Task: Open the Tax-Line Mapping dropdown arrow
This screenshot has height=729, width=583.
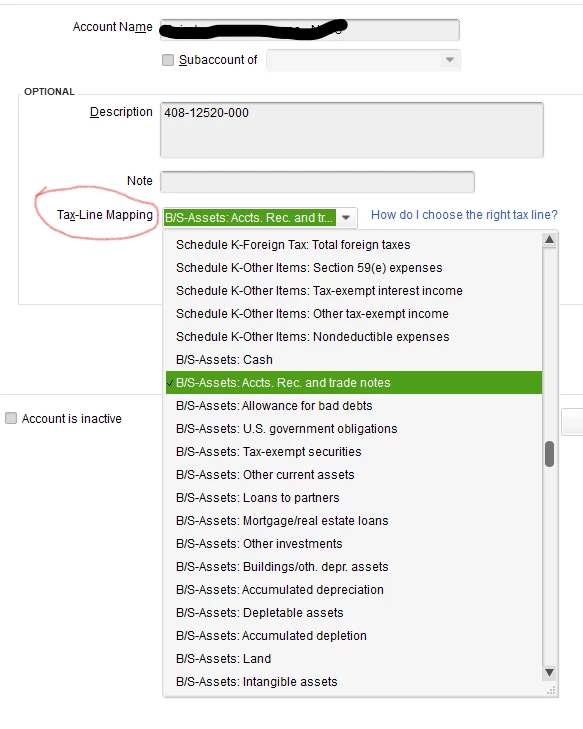Action: pos(346,218)
